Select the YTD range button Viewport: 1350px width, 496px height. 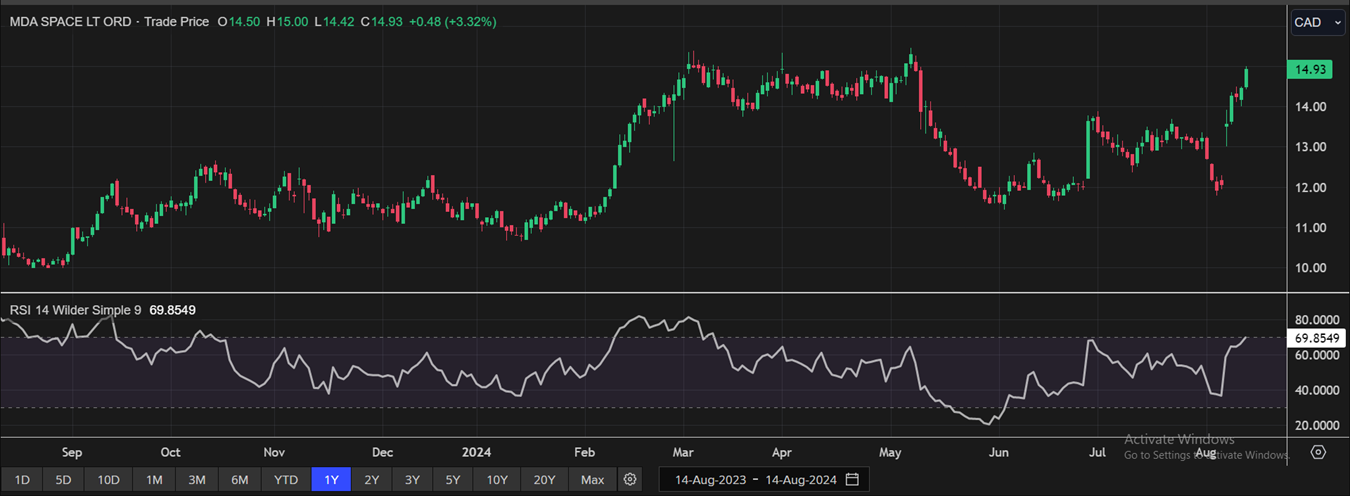pyautogui.click(x=285, y=480)
